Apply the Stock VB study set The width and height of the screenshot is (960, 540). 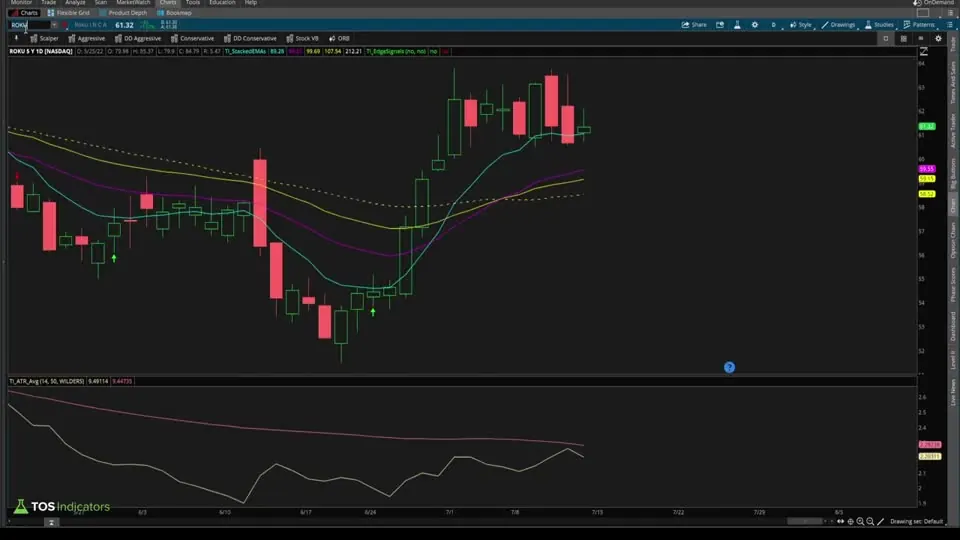point(302,39)
